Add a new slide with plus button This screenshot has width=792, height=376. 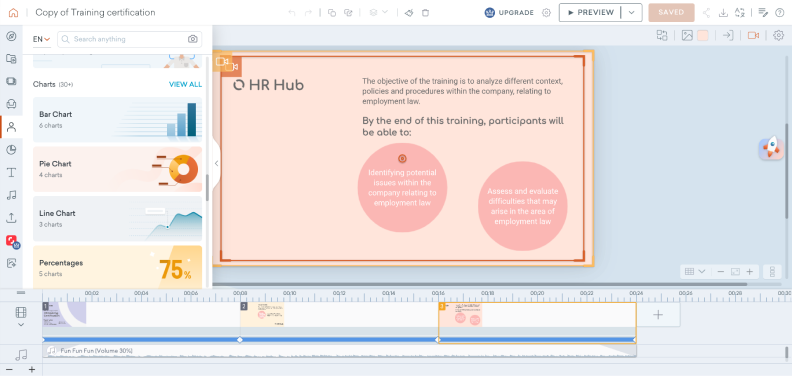tap(658, 315)
